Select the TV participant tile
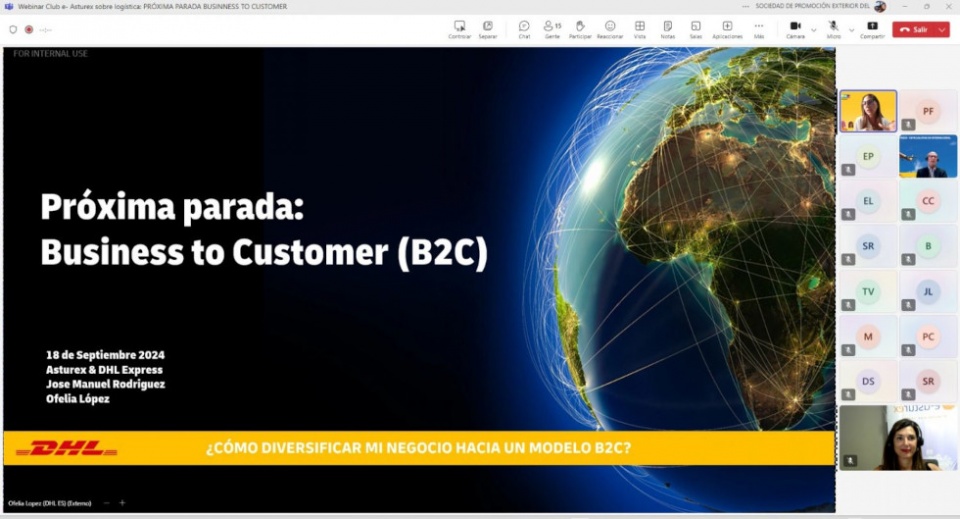The width and height of the screenshot is (960, 519). (x=868, y=291)
